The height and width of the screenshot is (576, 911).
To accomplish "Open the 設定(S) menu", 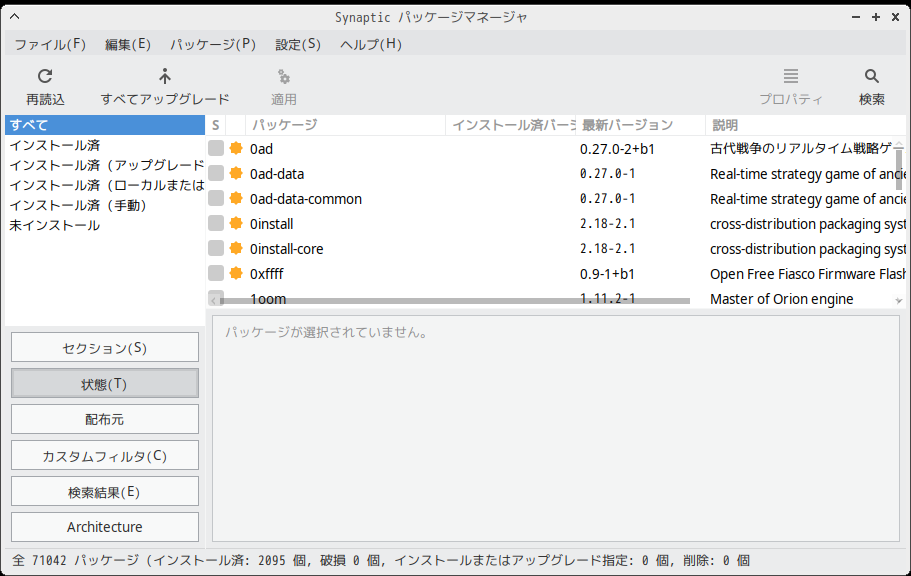I will tap(298, 44).
